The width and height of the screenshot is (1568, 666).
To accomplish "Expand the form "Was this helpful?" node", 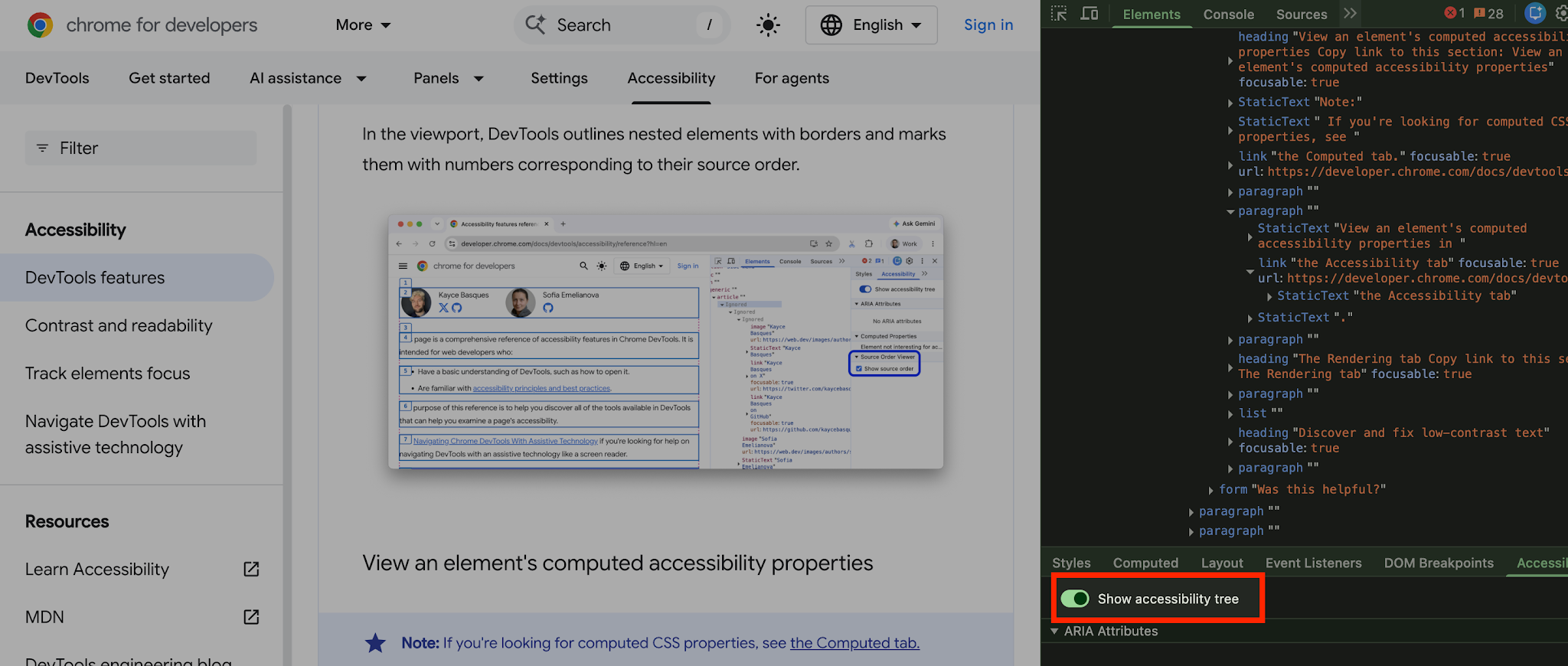I will pyautogui.click(x=1210, y=490).
